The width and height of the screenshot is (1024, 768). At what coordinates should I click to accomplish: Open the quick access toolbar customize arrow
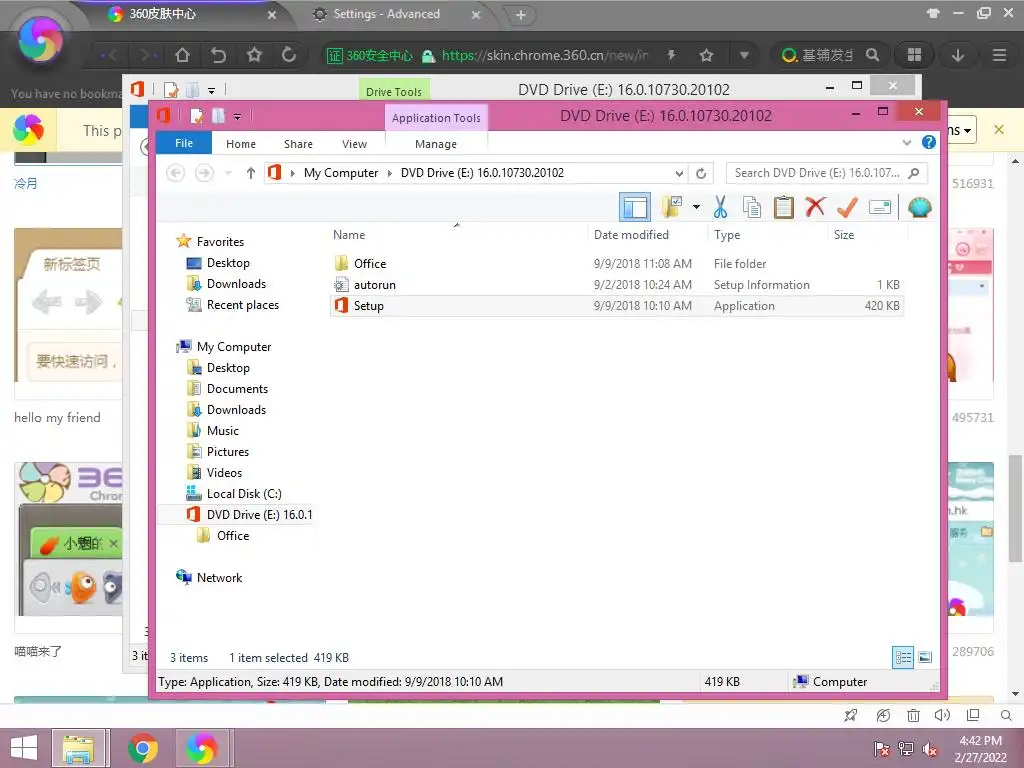[x=237, y=117]
